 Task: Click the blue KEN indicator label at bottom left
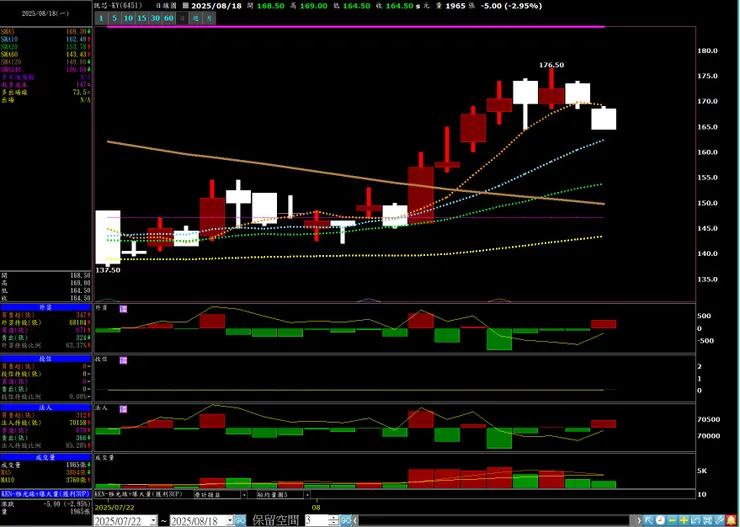(46, 494)
